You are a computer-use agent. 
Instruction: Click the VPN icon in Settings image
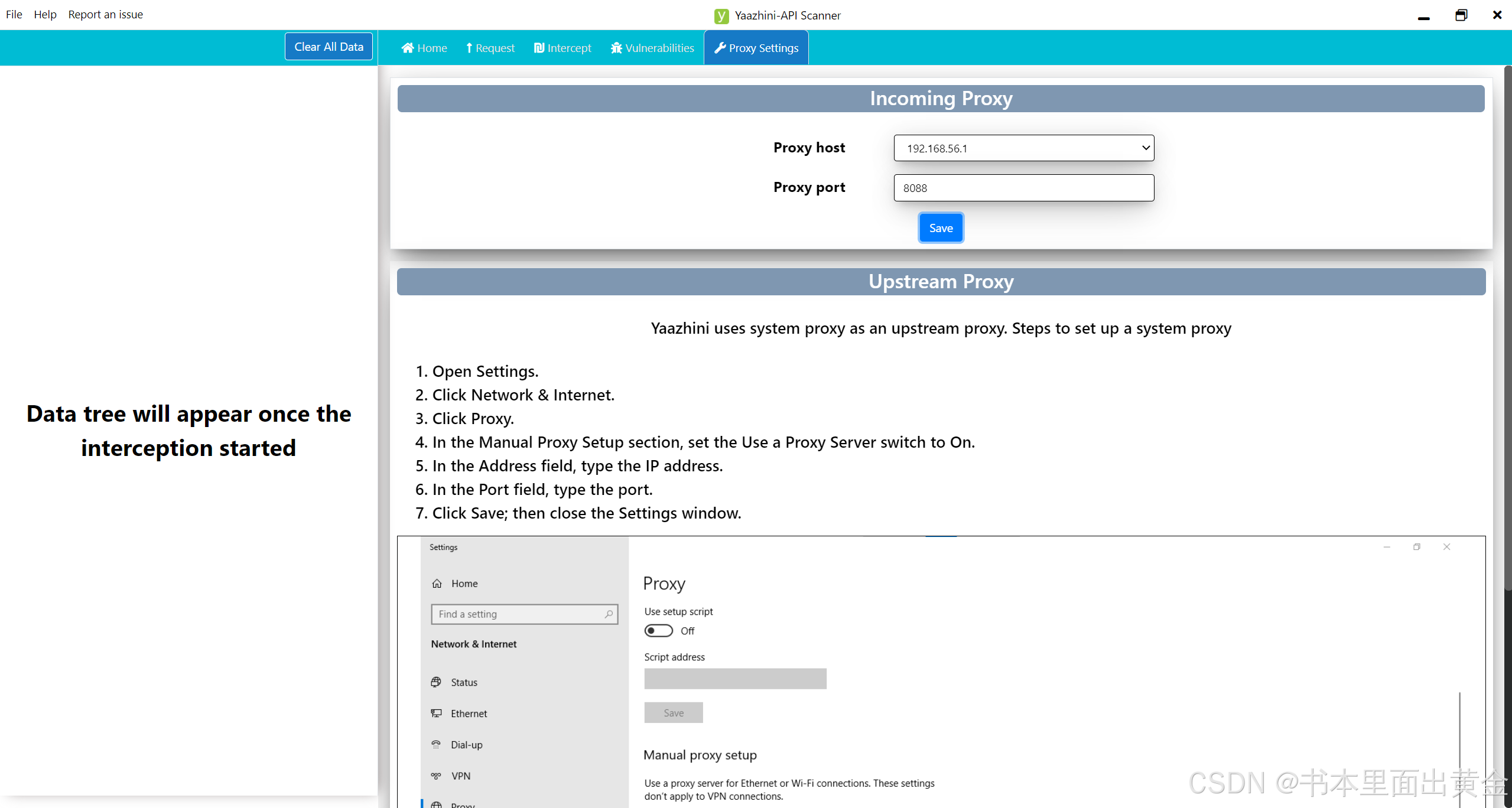tap(436, 776)
